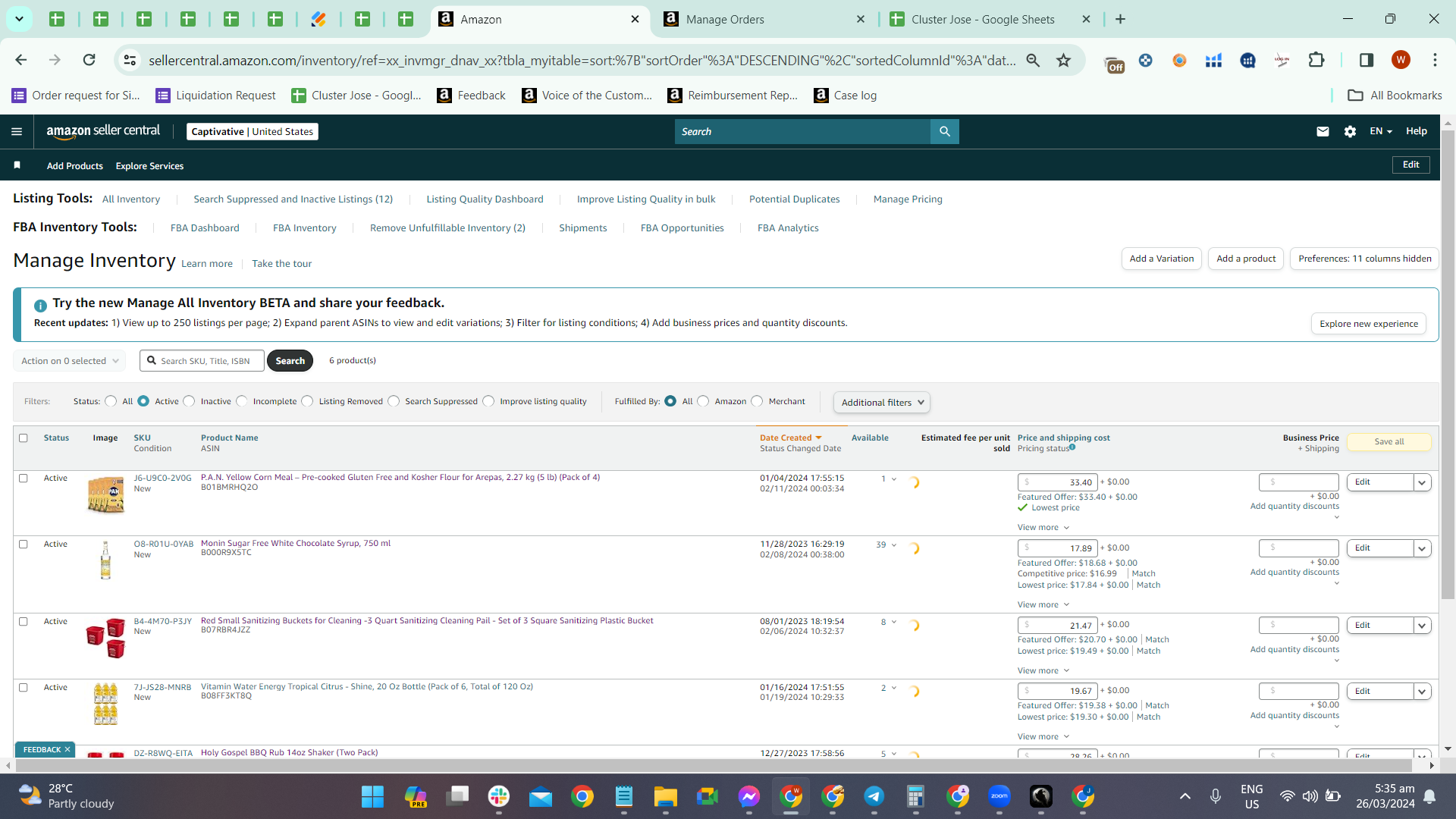This screenshot has height=819, width=1456.
Task: Open the Chrome profile avatar W
Action: coord(1401,60)
